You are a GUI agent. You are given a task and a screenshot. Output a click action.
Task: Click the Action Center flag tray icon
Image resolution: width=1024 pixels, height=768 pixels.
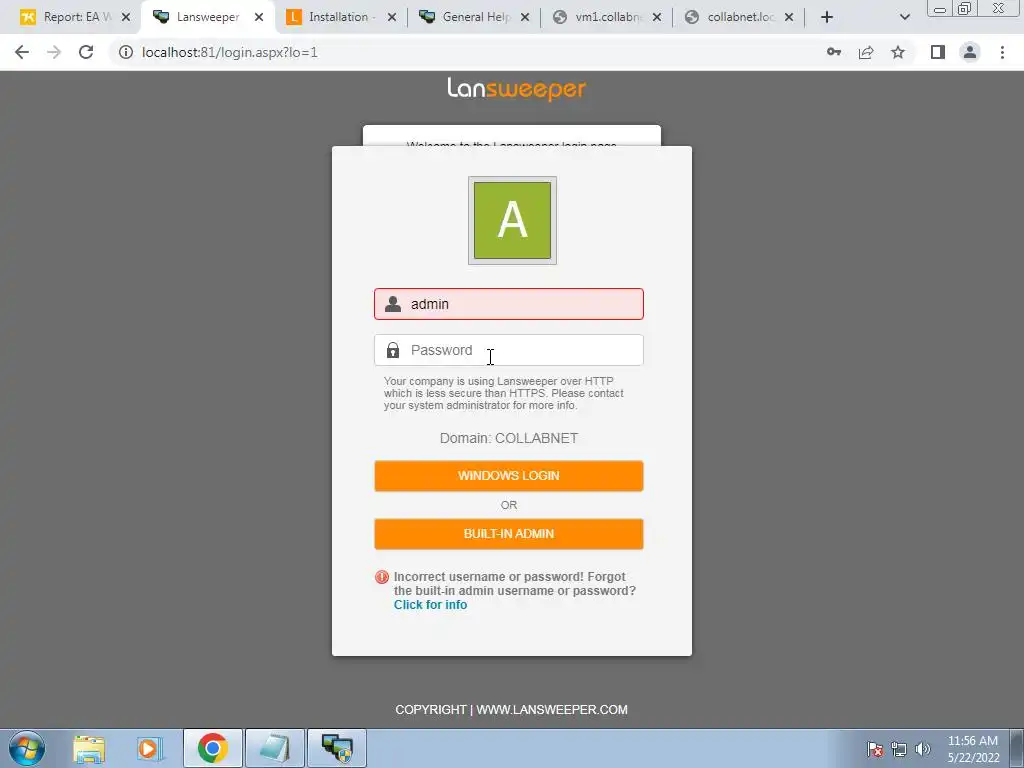click(874, 749)
